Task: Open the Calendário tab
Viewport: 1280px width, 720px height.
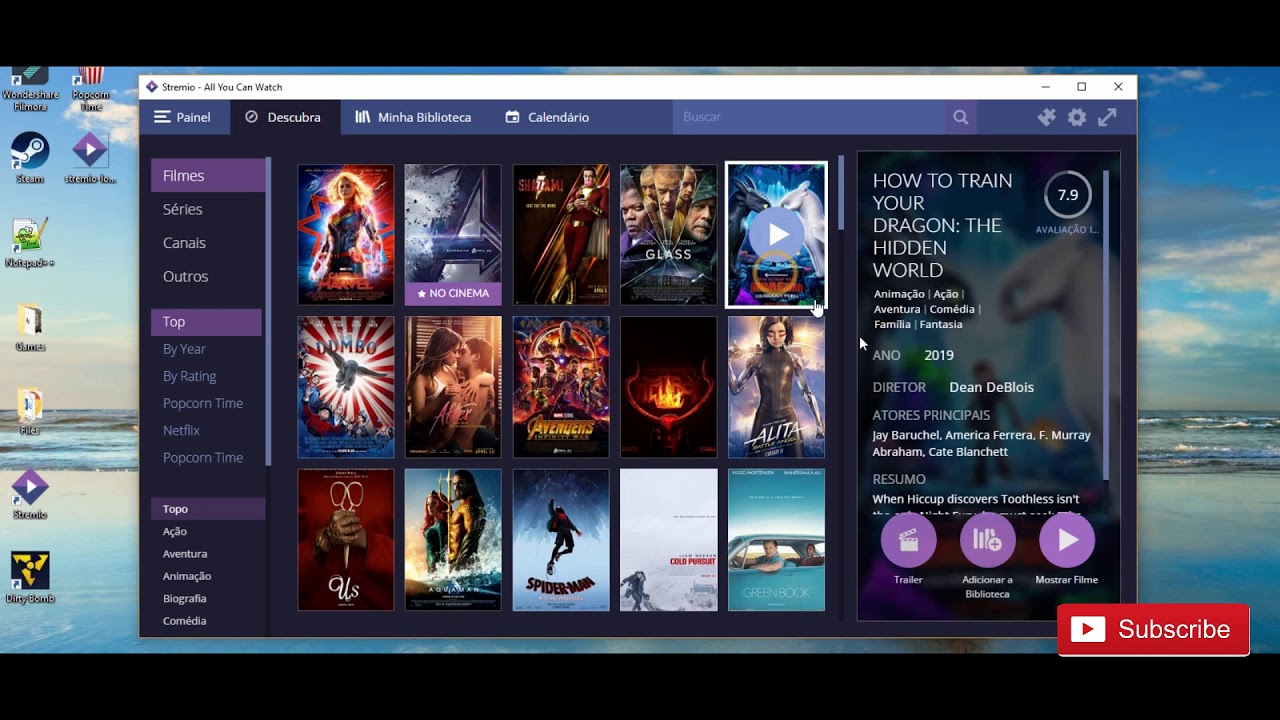Action: 547,117
